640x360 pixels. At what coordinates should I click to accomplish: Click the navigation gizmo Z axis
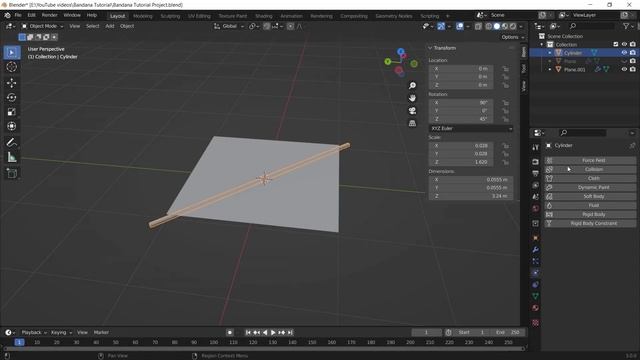pyautogui.click(x=401, y=51)
